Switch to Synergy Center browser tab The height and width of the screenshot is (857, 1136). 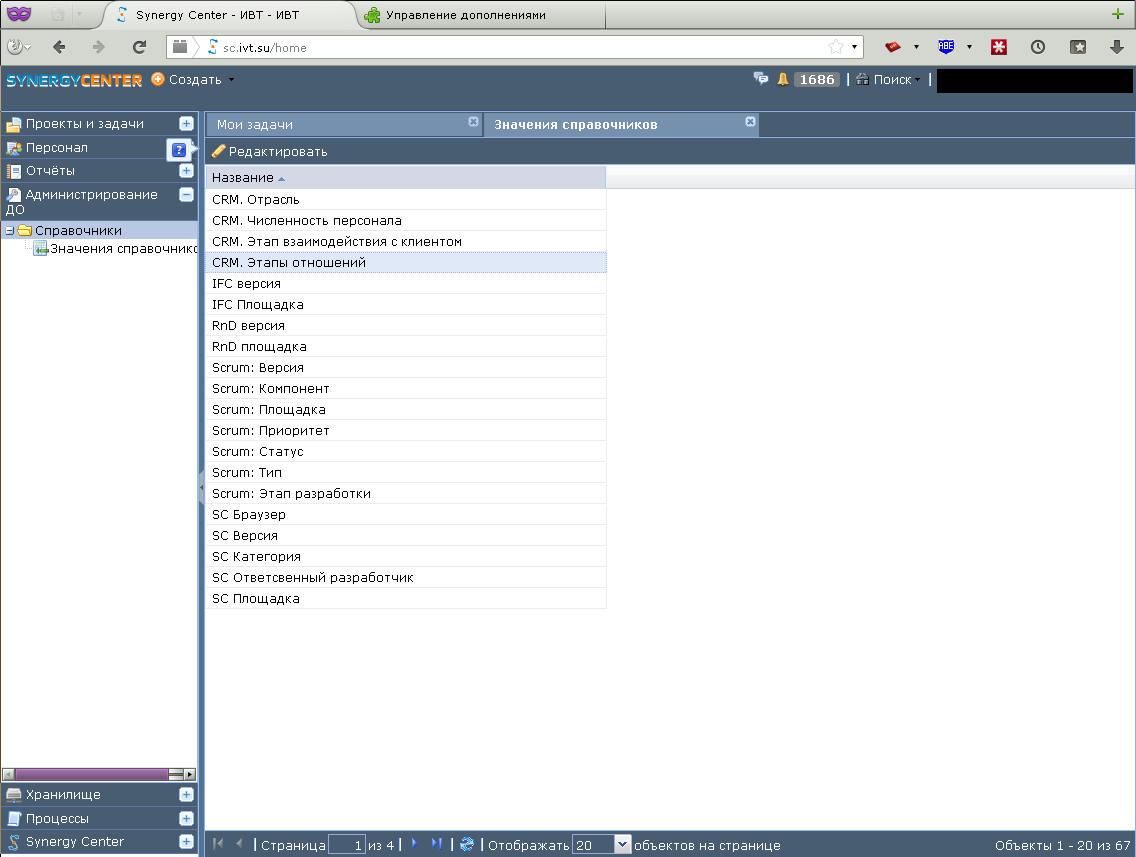click(x=217, y=14)
